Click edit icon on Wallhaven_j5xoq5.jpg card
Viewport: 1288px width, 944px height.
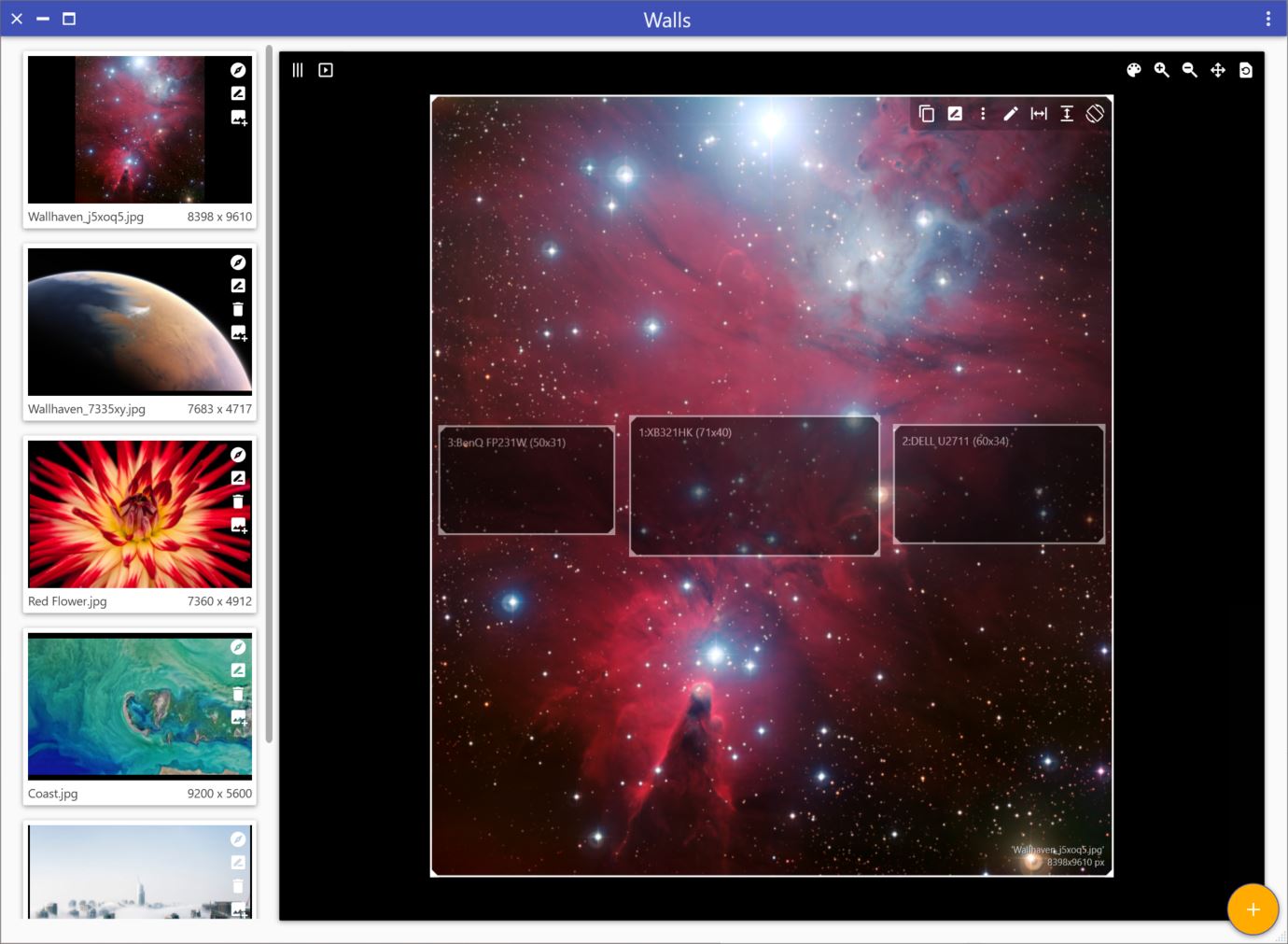[x=238, y=93]
